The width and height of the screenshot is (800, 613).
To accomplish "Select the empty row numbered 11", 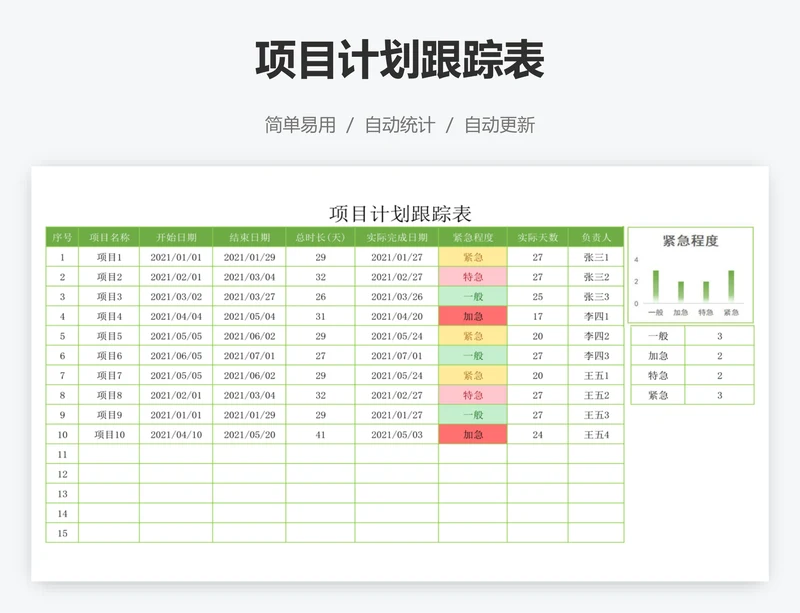I will [335, 454].
